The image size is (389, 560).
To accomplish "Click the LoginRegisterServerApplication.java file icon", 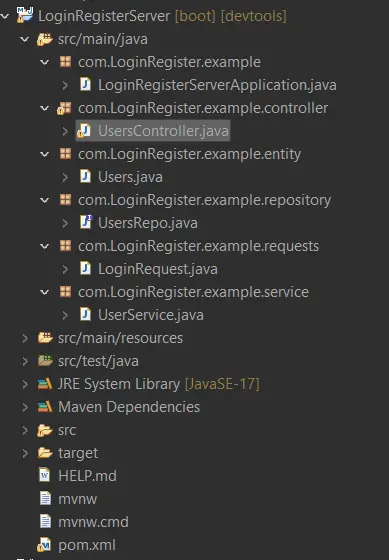I will click(x=85, y=85).
